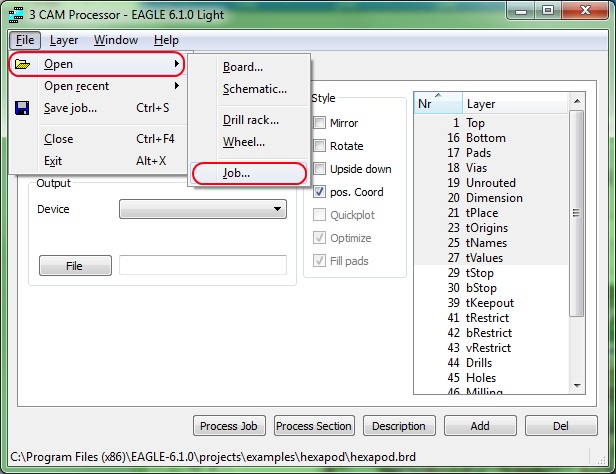Image resolution: width=616 pixels, height=474 pixels.
Task: Toggle the Optimize checkbox
Action: [319, 238]
